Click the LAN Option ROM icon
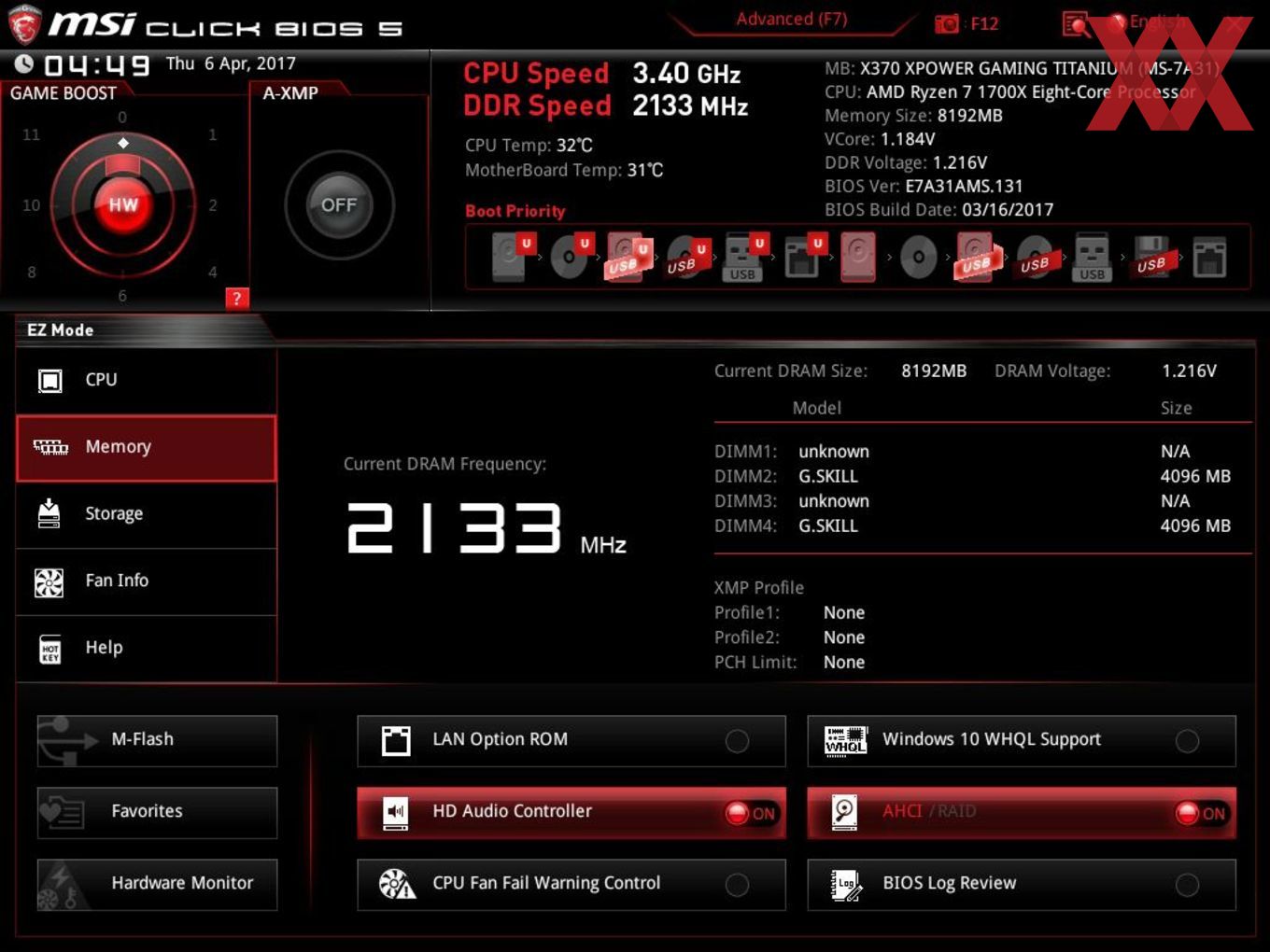Viewport: 1270px width, 952px height. tap(396, 741)
